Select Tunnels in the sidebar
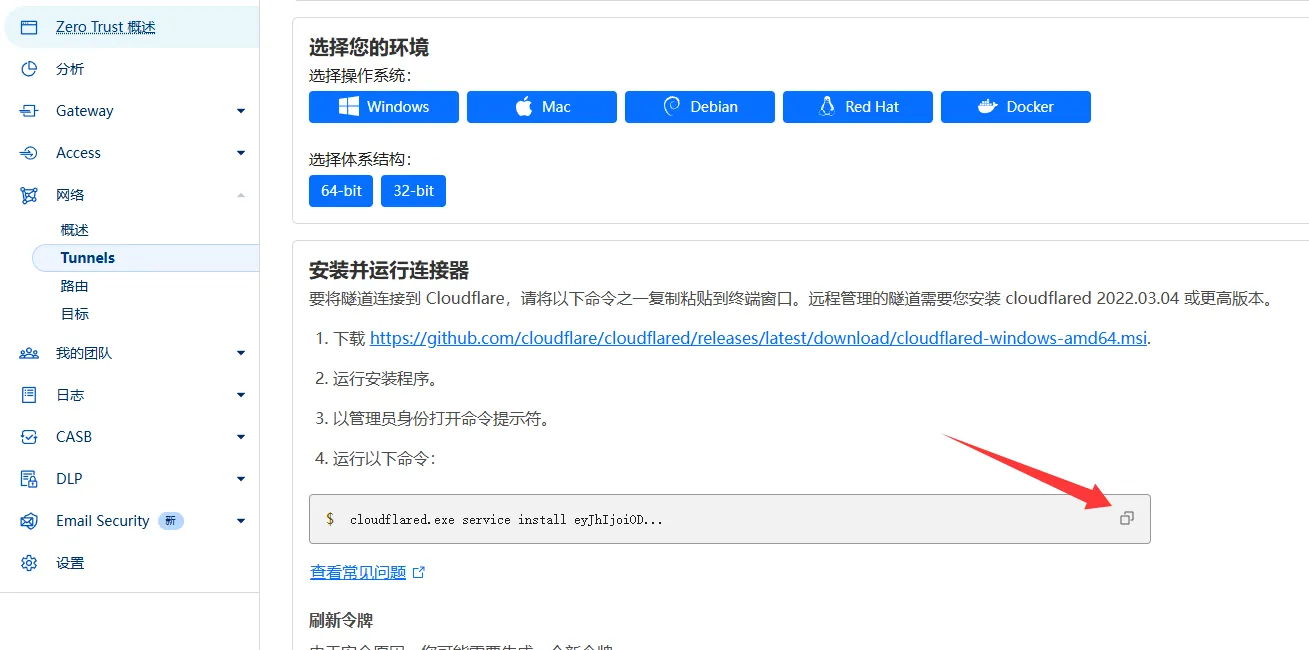The image size is (1309, 650). pos(146,258)
